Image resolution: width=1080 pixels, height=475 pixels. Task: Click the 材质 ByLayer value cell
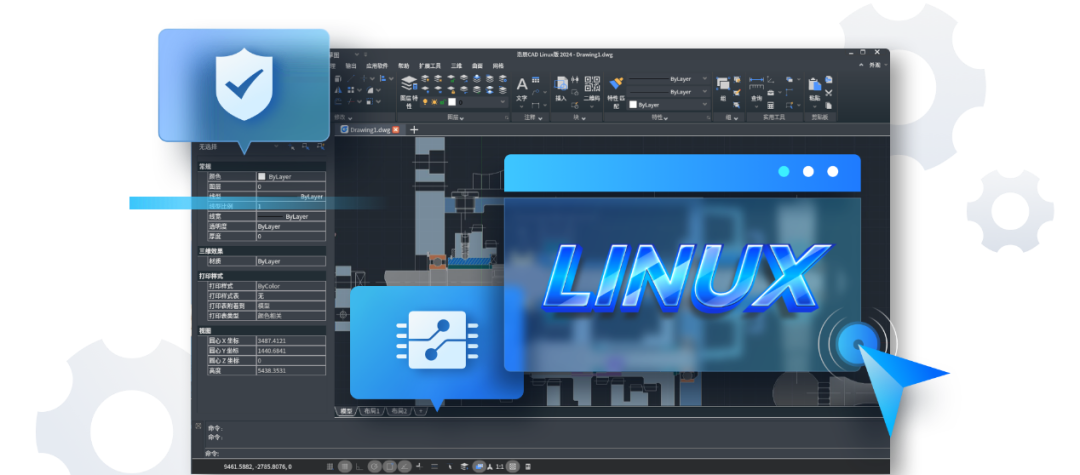pyautogui.click(x=291, y=262)
